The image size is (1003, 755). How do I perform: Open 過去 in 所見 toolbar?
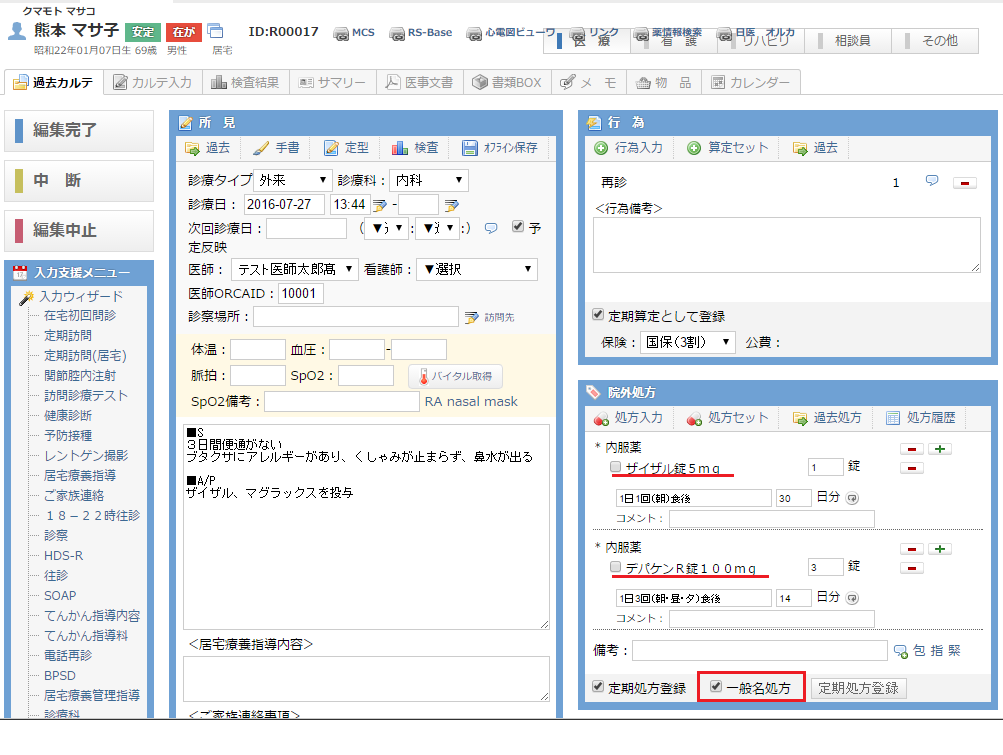click(x=207, y=148)
